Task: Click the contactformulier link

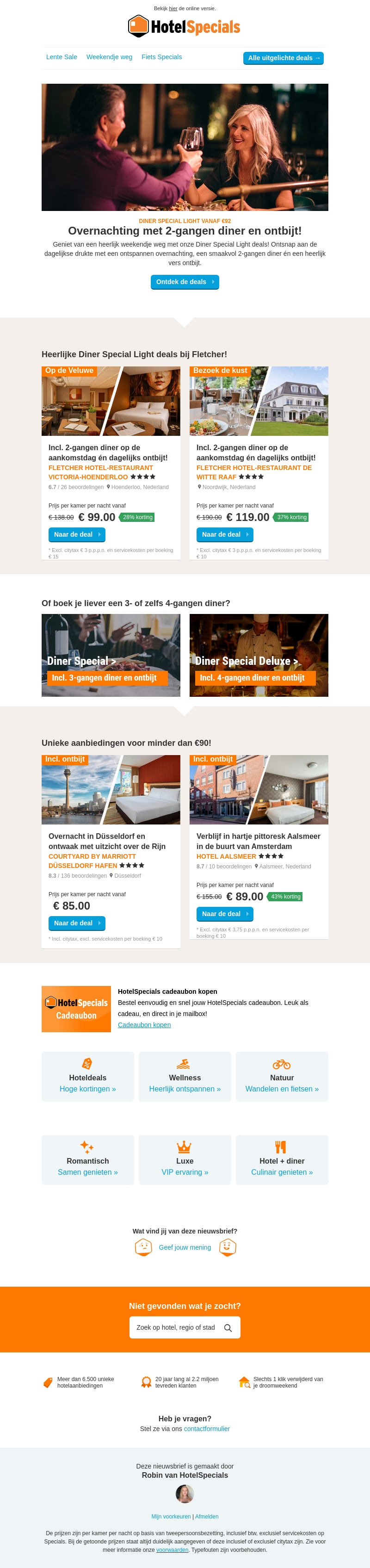Action: point(207,1429)
